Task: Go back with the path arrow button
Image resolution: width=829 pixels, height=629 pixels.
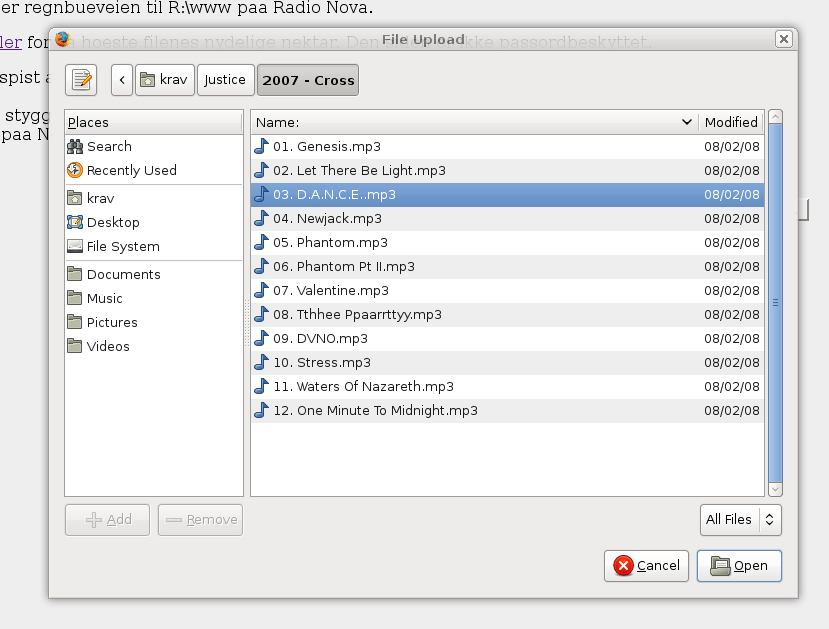Action: click(122, 80)
